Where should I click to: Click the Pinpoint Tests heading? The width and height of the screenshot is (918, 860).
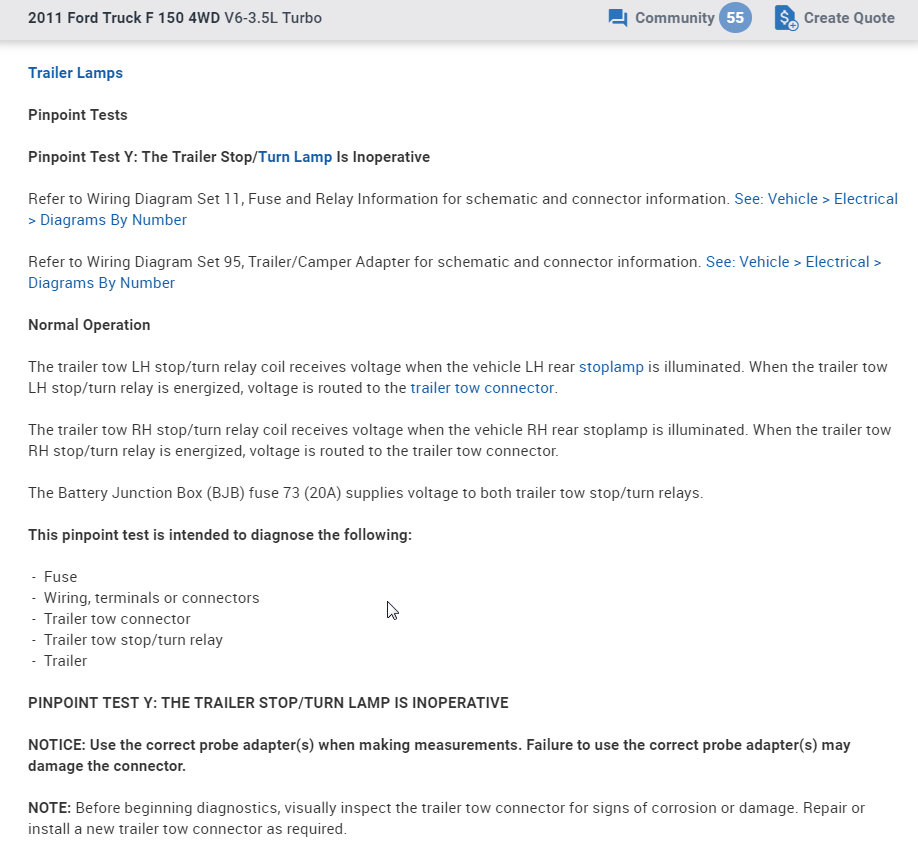78,115
